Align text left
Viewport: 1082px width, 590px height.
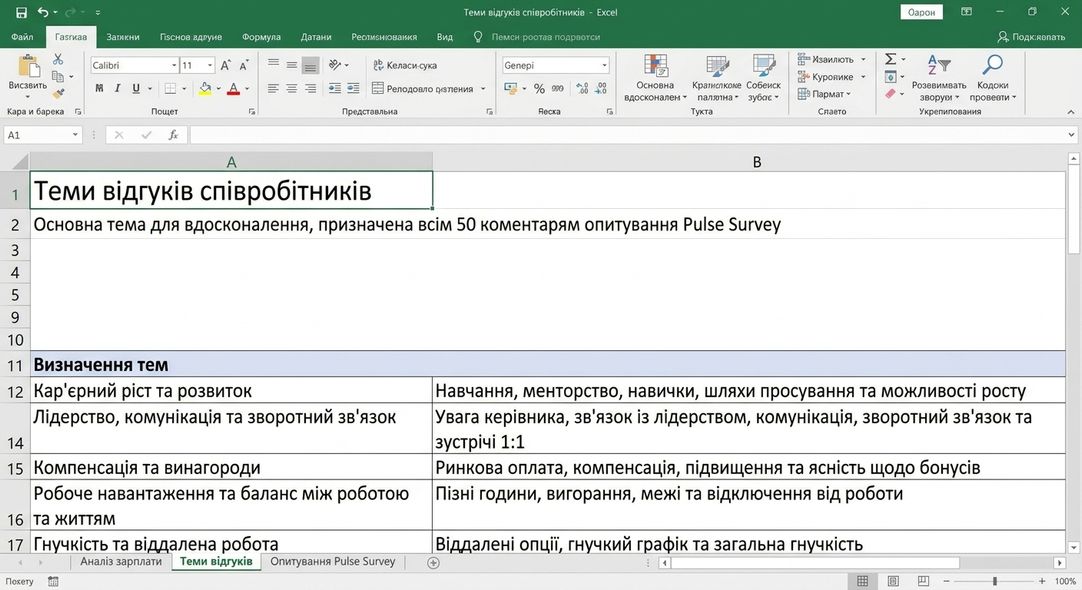pos(273,88)
